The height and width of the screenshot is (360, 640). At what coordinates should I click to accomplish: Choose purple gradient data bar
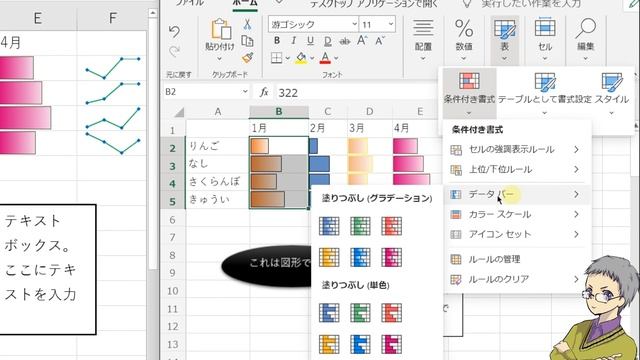pyautogui.click(x=392, y=258)
